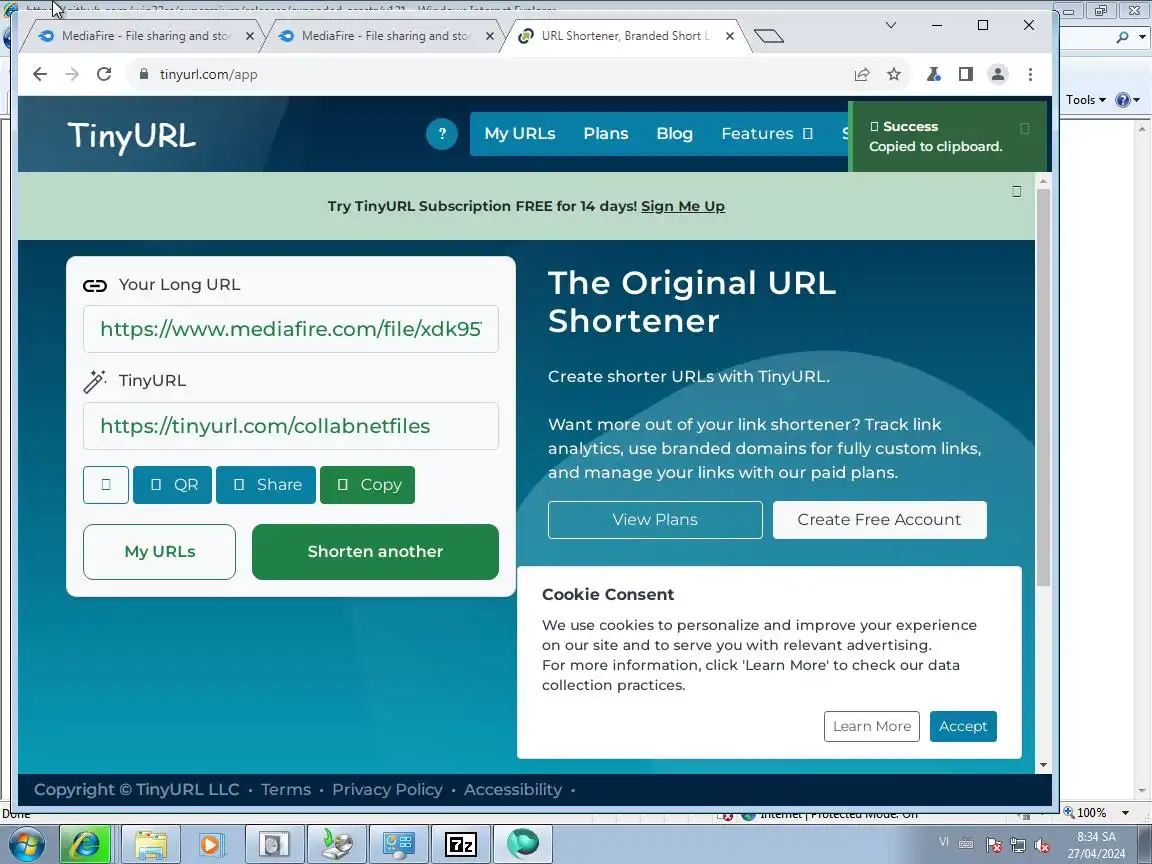1152x864 pixels.
Task: Dismiss the Success notification
Action: pyautogui.click(x=1024, y=129)
